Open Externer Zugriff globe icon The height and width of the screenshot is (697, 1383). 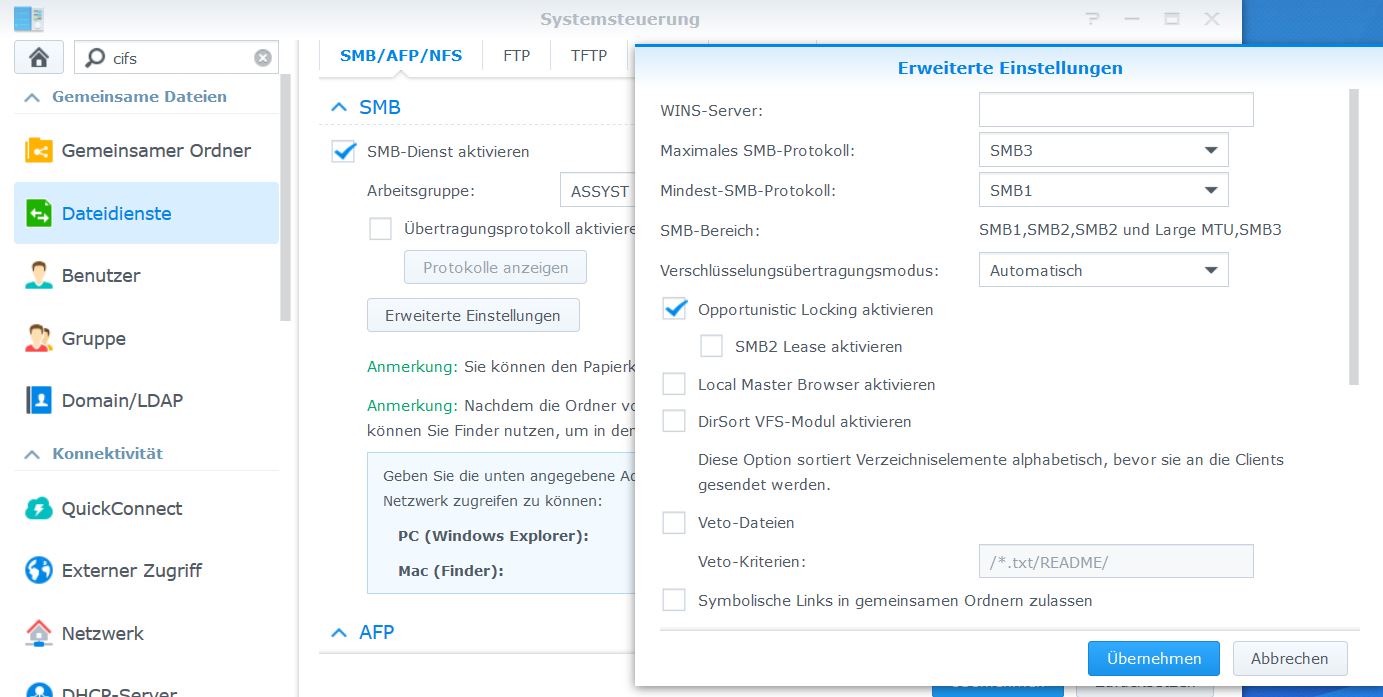click(39, 571)
